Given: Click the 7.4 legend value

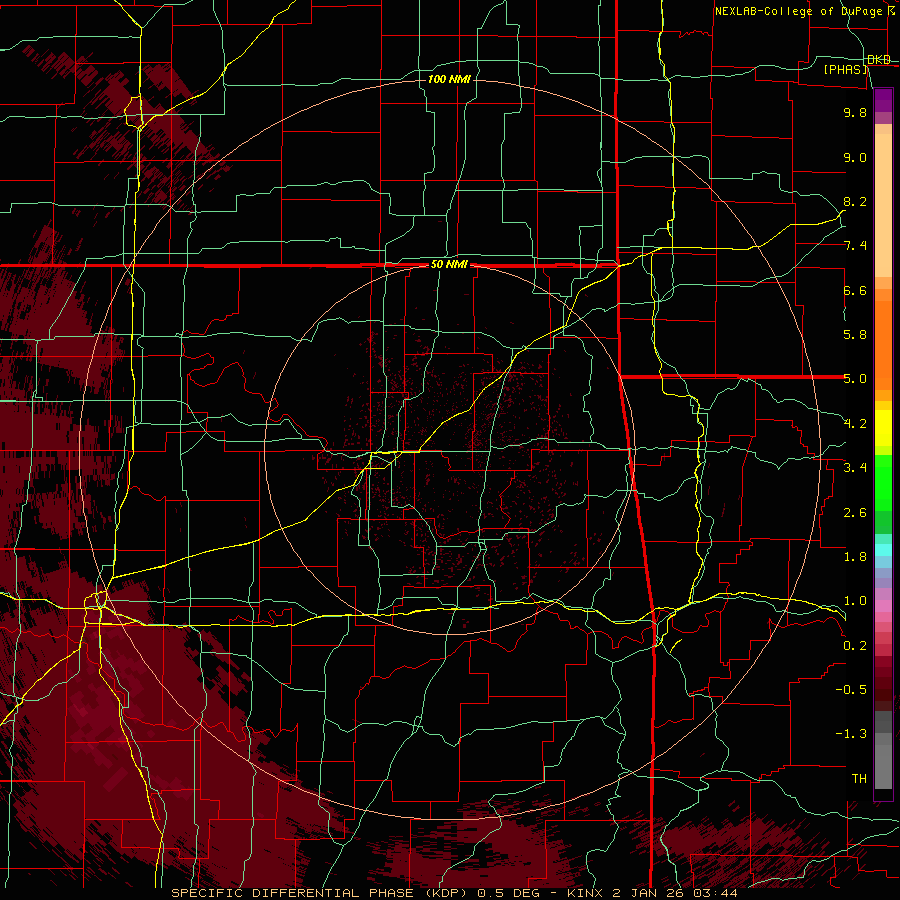Looking at the screenshot, I should point(855,246).
